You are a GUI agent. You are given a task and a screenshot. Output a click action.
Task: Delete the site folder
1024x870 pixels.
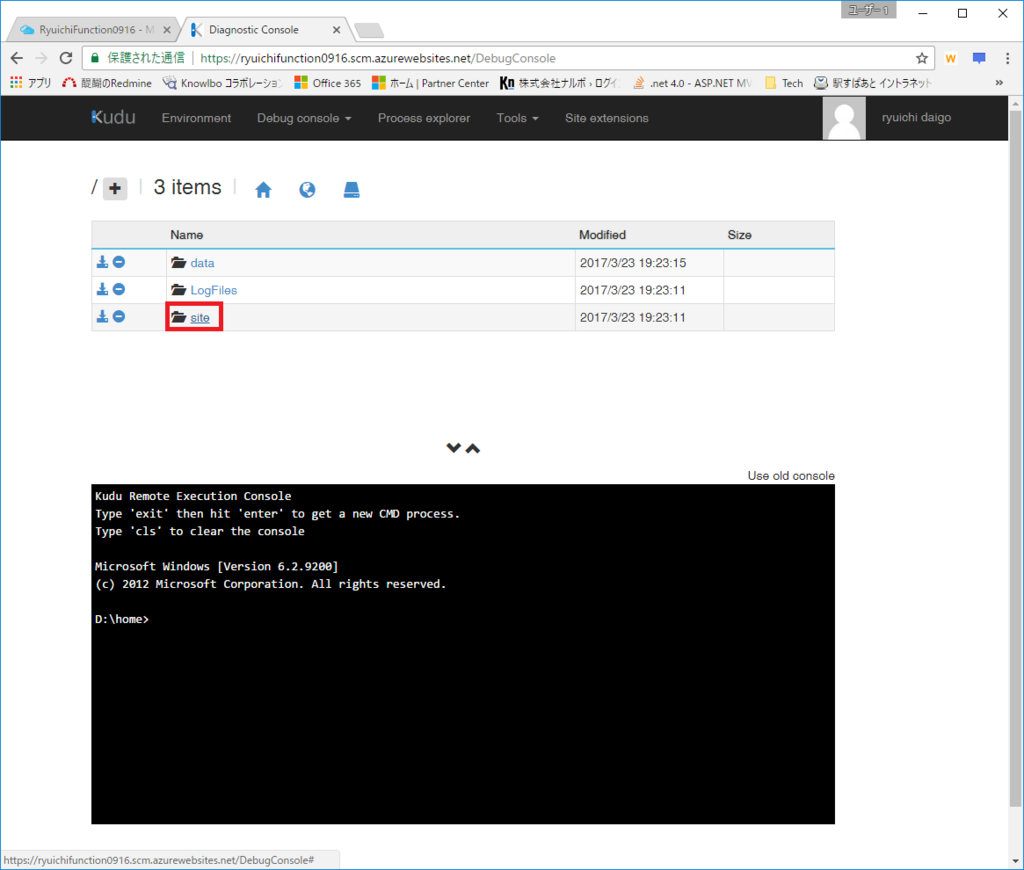point(119,317)
